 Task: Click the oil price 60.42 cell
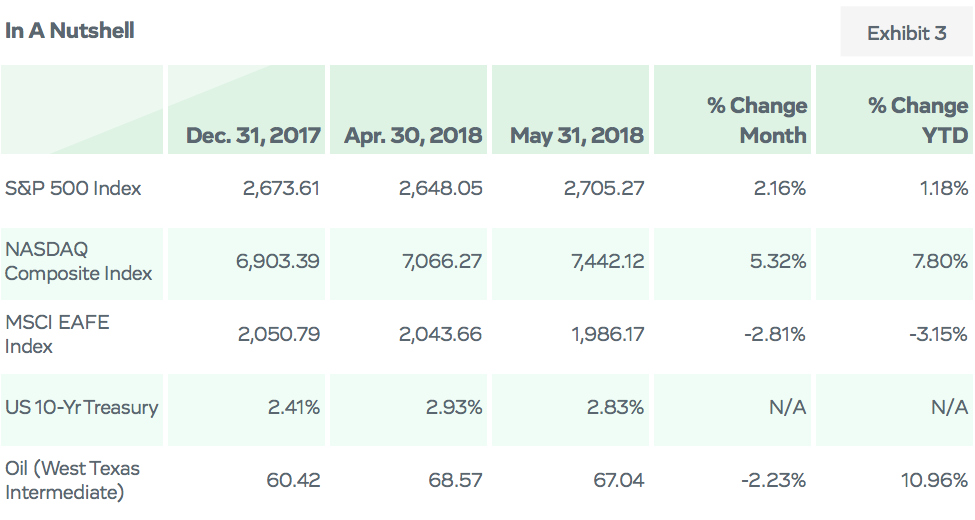click(293, 480)
